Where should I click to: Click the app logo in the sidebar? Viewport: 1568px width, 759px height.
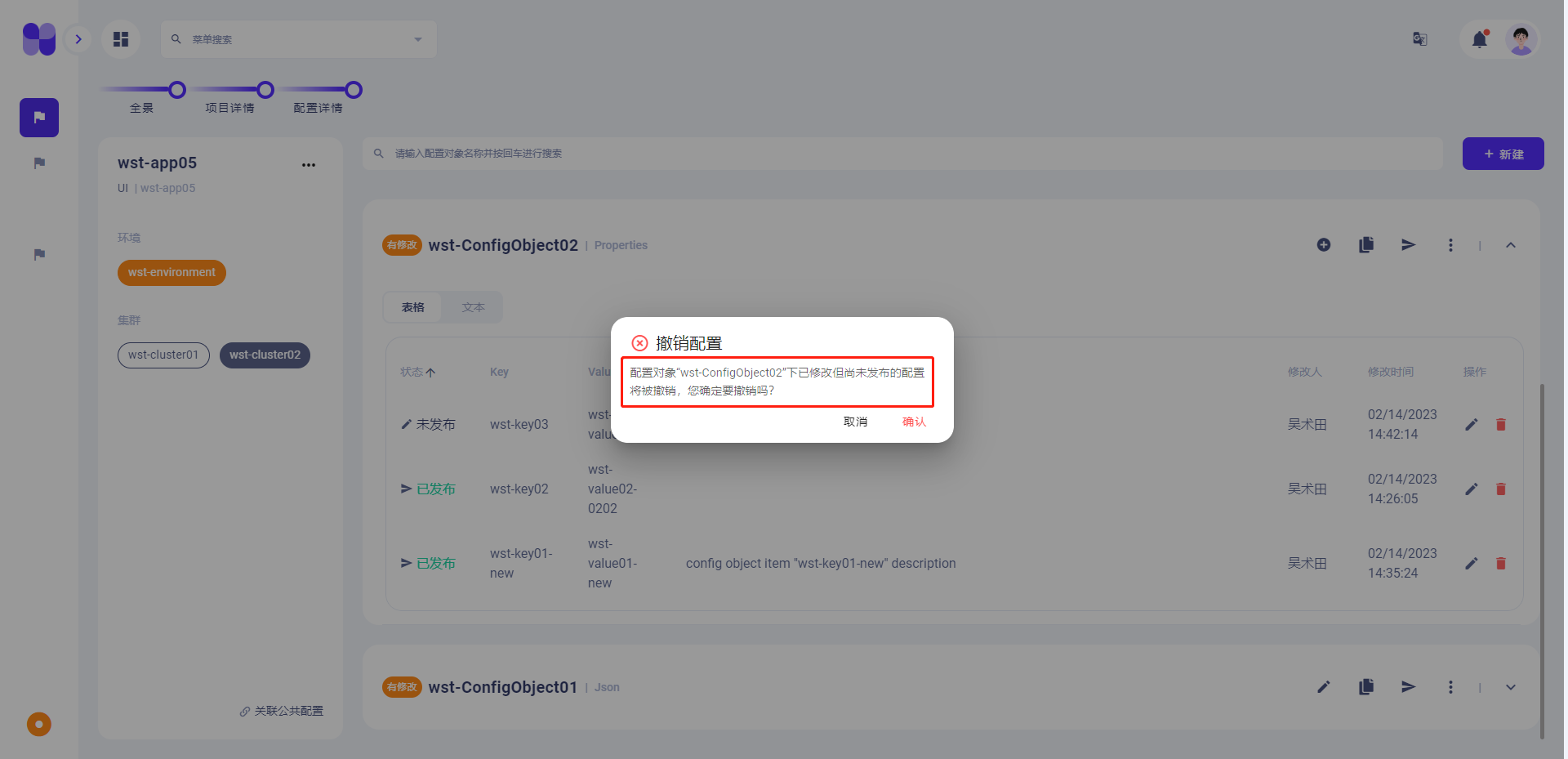point(39,39)
